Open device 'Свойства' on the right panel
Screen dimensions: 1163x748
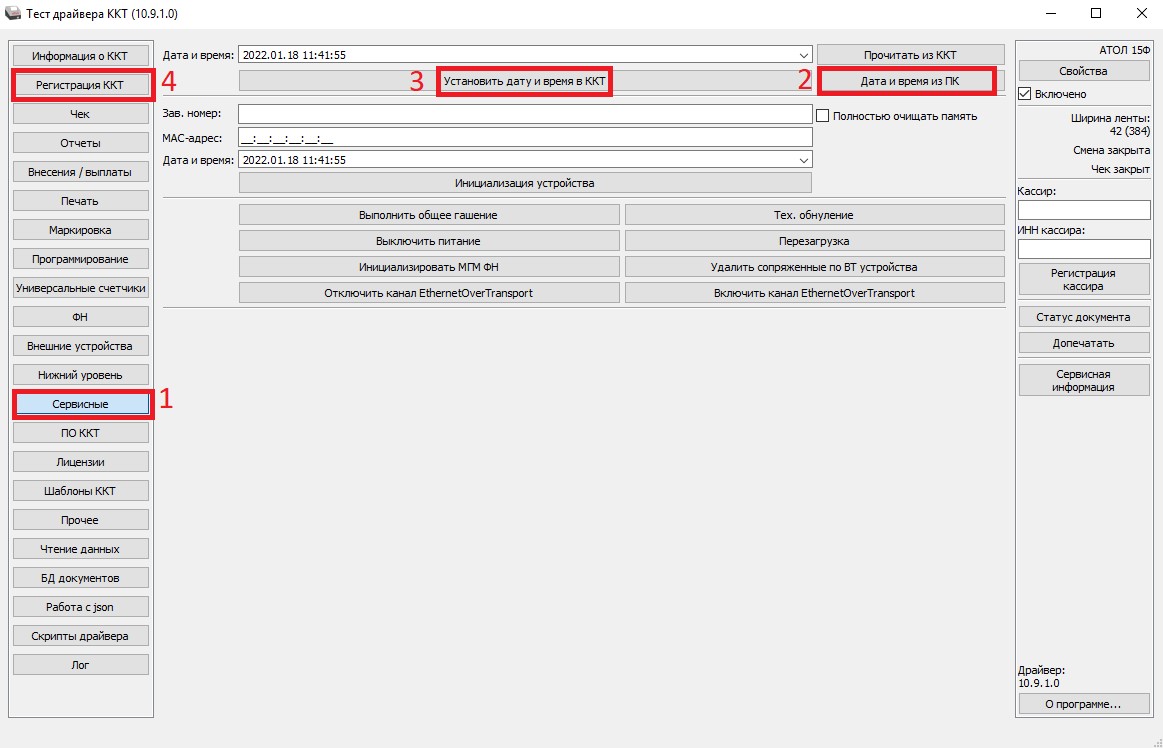tap(1083, 71)
